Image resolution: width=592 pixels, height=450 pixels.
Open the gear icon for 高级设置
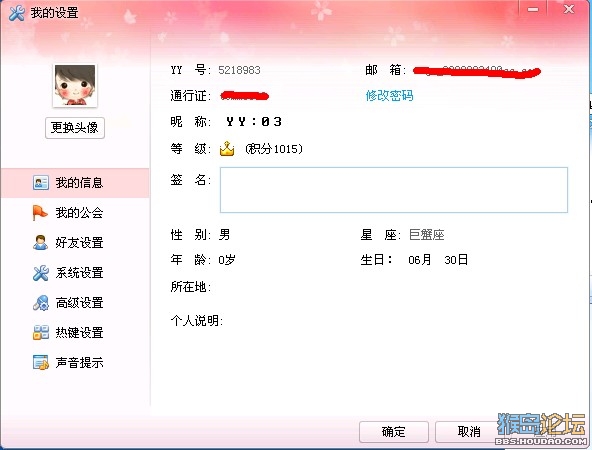pos(40,302)
